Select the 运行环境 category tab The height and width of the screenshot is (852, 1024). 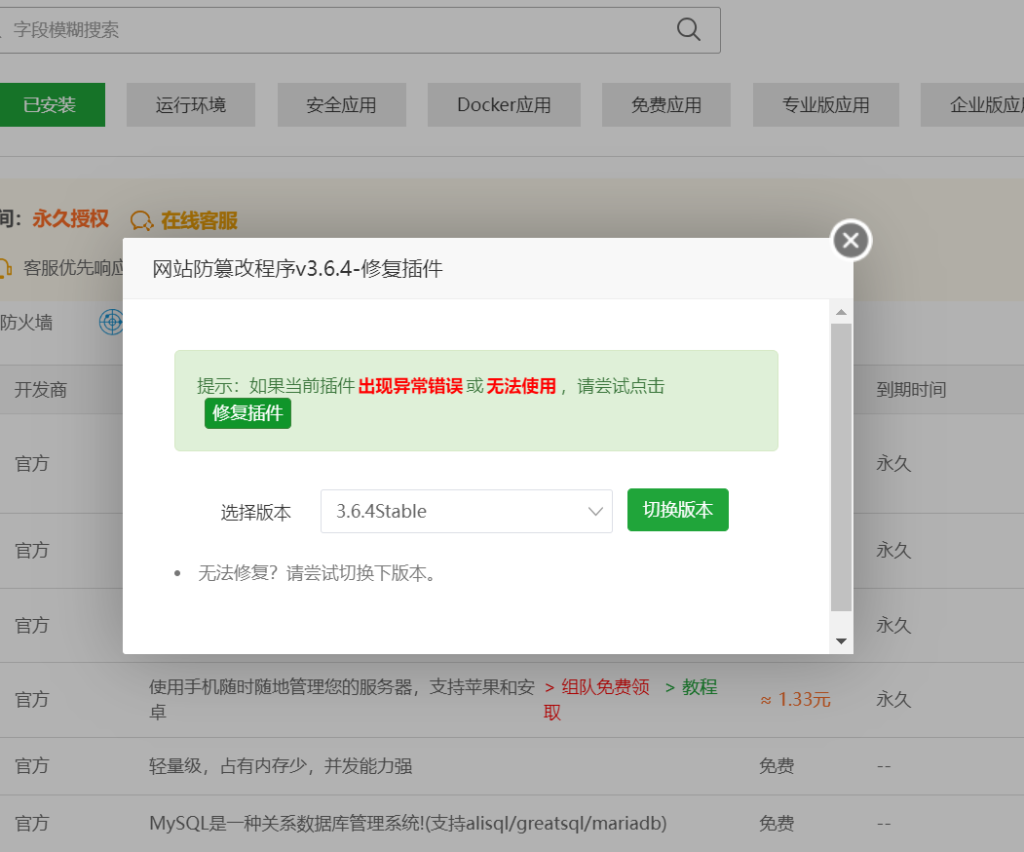(x=191, y=105)
